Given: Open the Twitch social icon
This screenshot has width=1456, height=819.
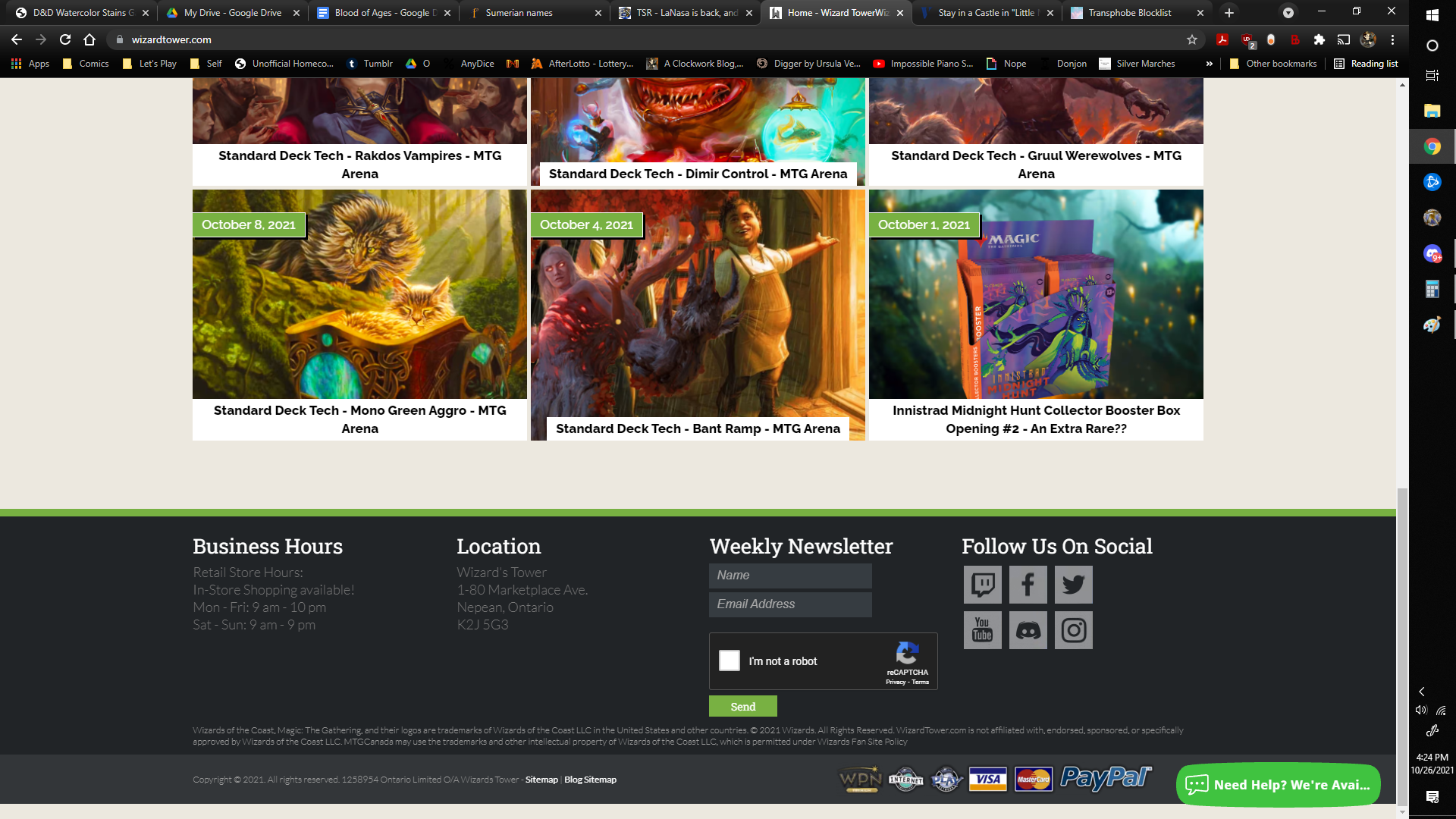Looking at the screenshot, I should tap(982, 585).
